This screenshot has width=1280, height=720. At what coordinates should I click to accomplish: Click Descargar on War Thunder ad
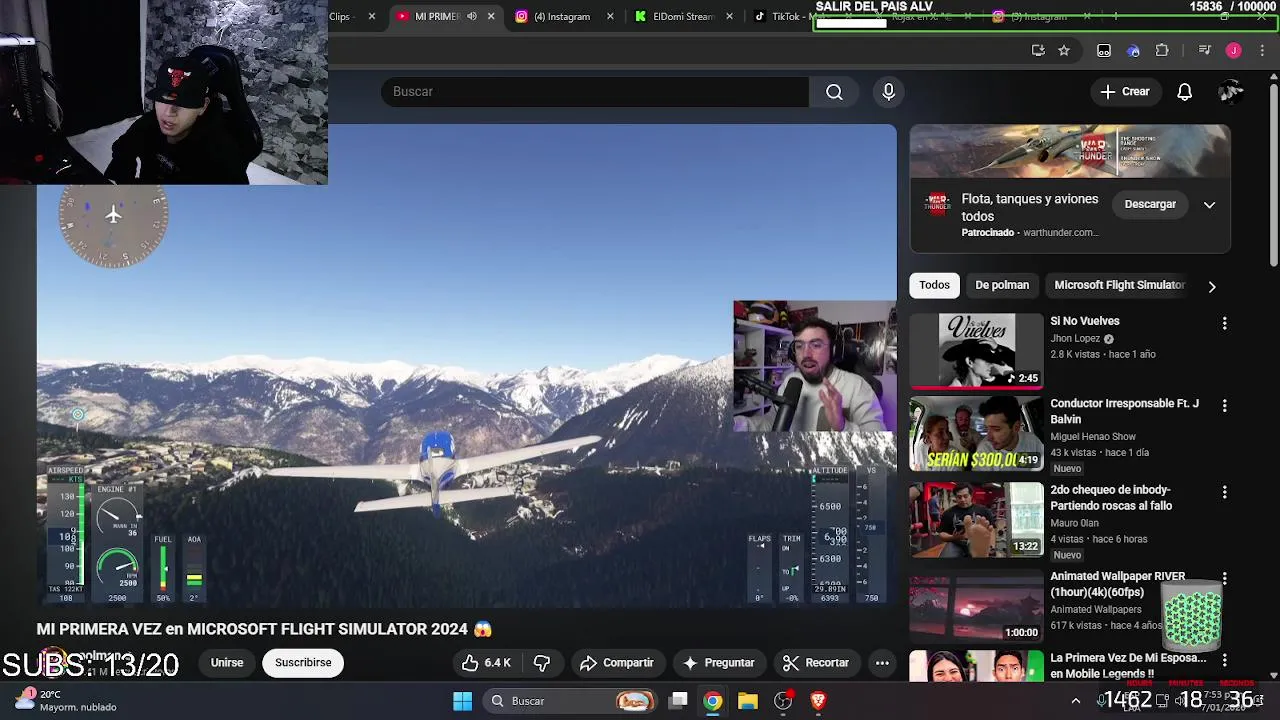(1150, 204)
